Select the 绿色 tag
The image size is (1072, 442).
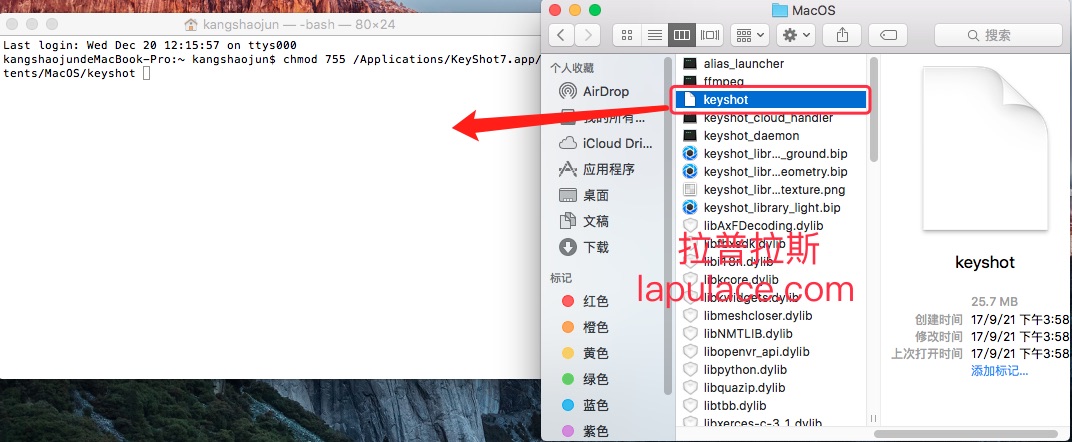(x=585, y=379)
